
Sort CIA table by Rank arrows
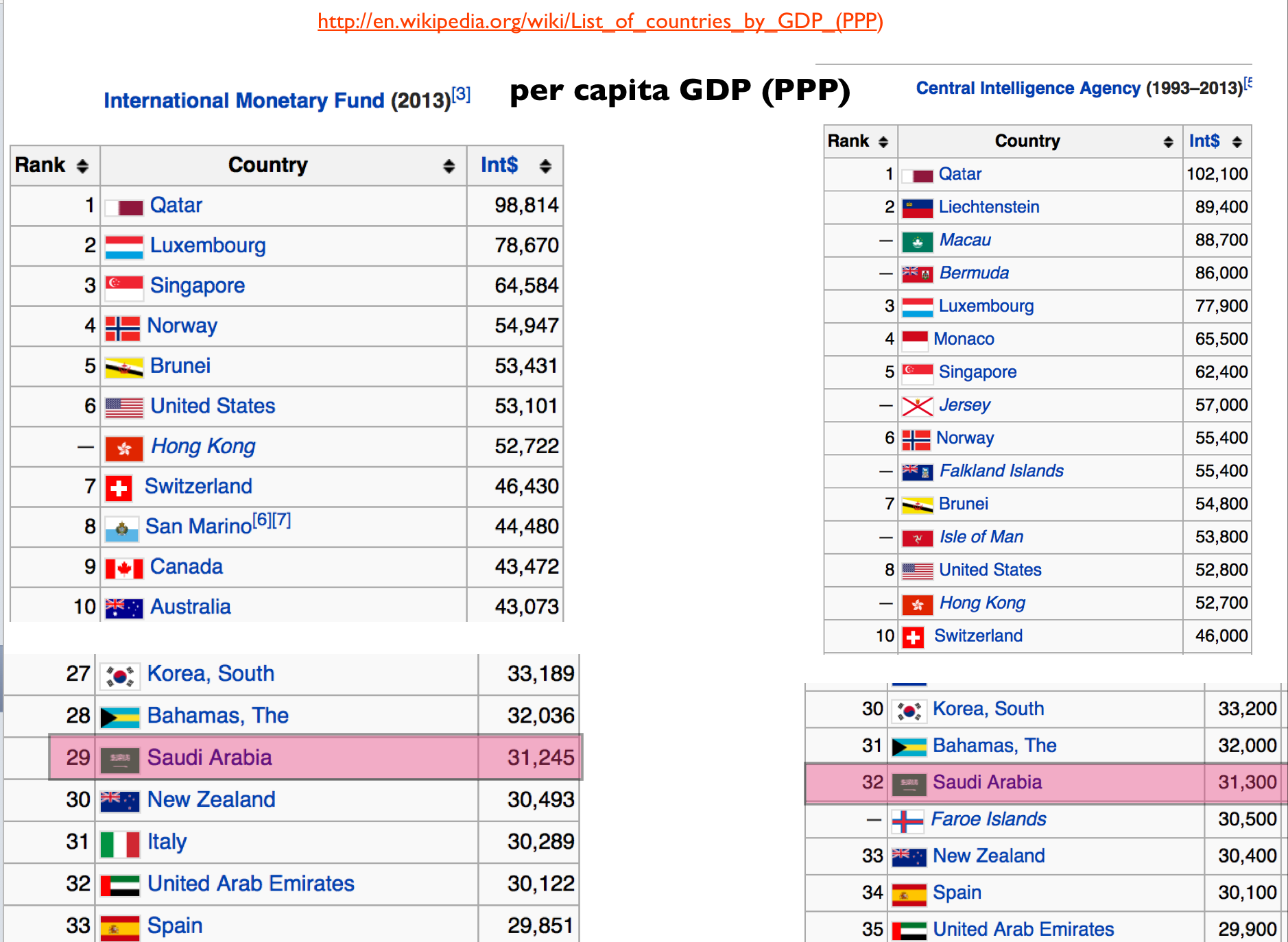point(883,142)
